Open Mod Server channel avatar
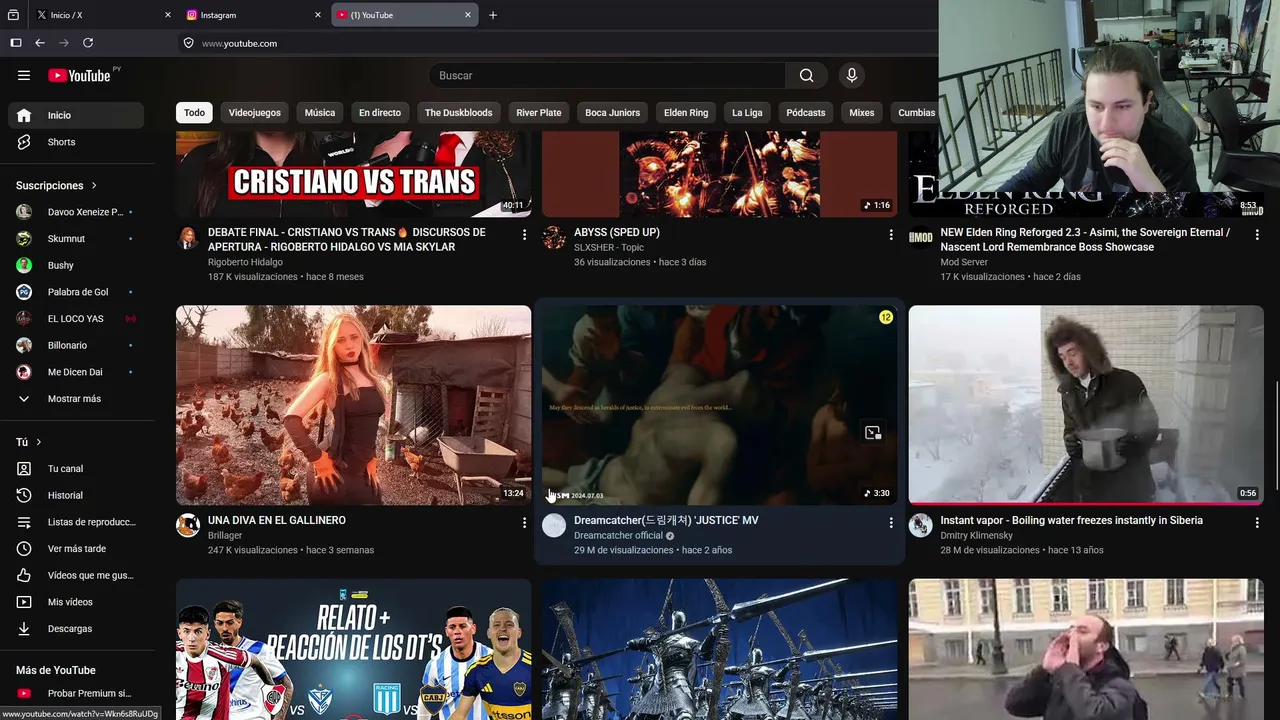The width and height of the screenshot is (1280, 720). pos(921,238)
